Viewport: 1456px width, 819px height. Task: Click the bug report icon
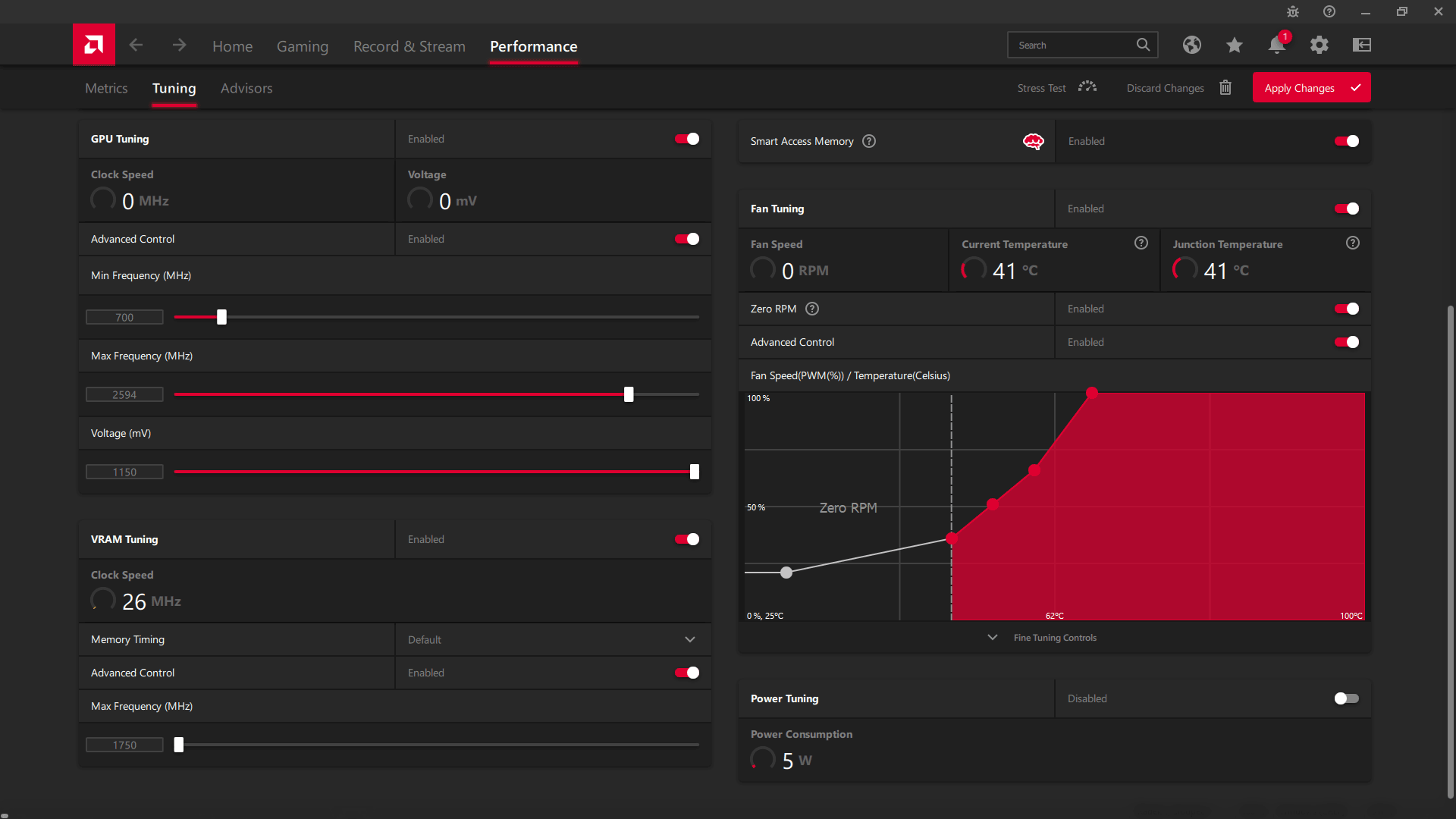(x=1293, y=11)
